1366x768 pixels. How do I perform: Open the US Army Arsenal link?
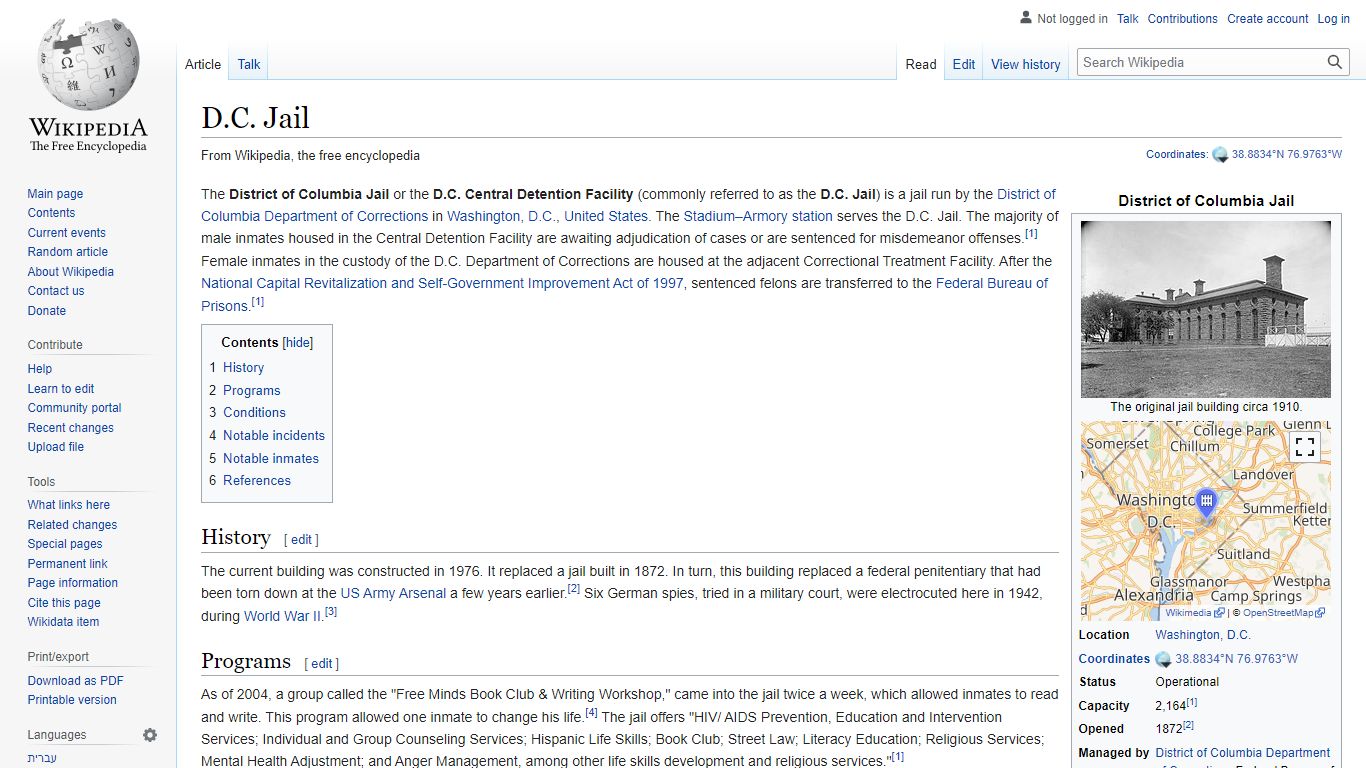393,593
